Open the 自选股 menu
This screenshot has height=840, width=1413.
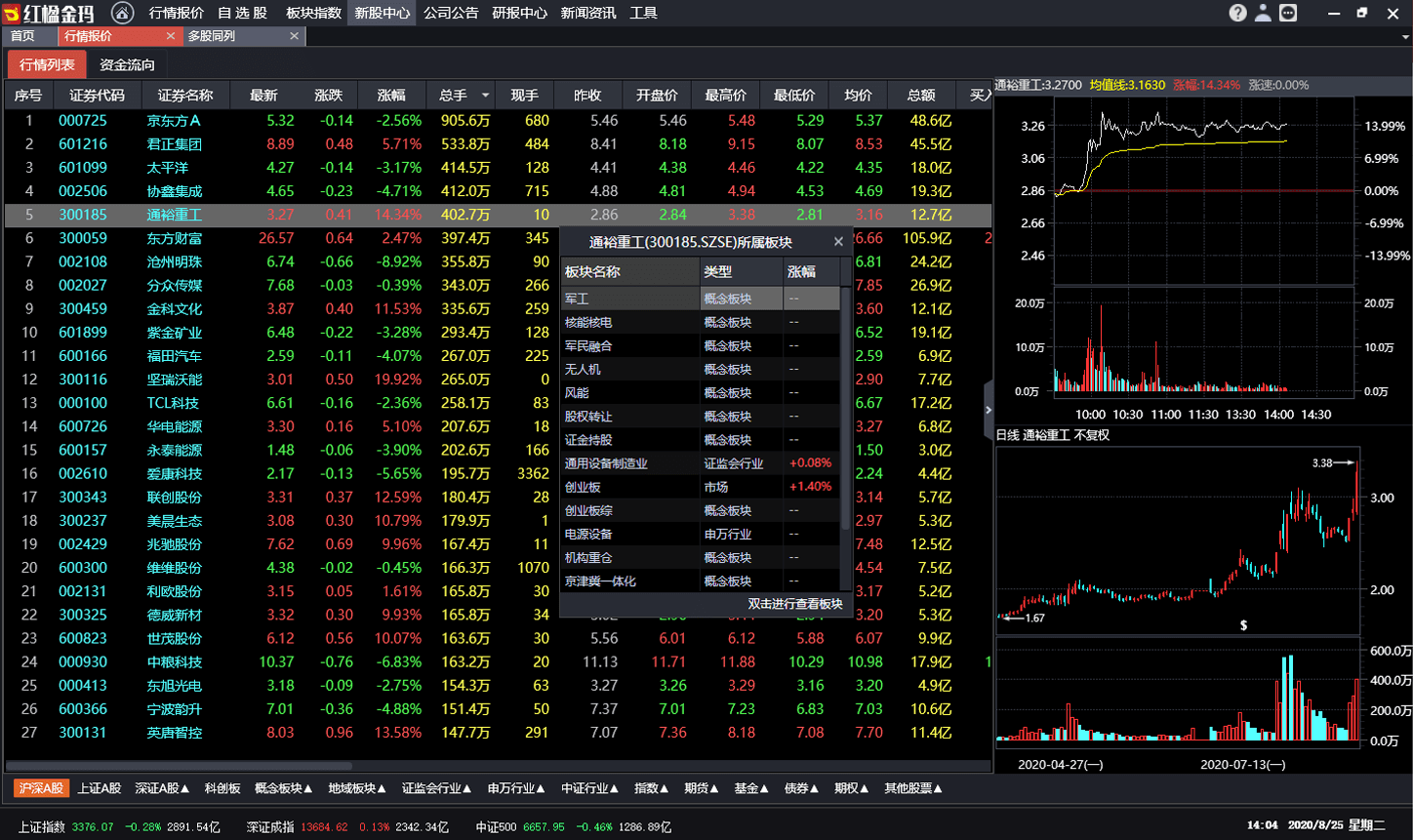pos(242,13)
